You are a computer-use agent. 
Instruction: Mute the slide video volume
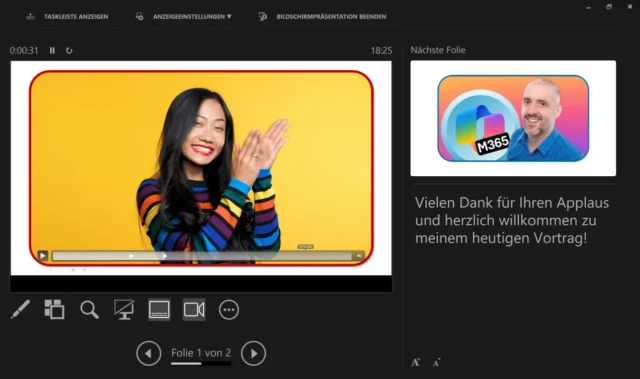pyautogui.click(x=359, y=256)
